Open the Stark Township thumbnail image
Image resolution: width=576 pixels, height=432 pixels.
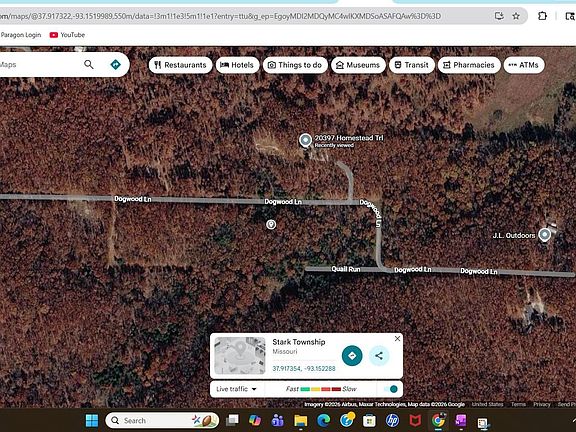(x=240, y=356)
